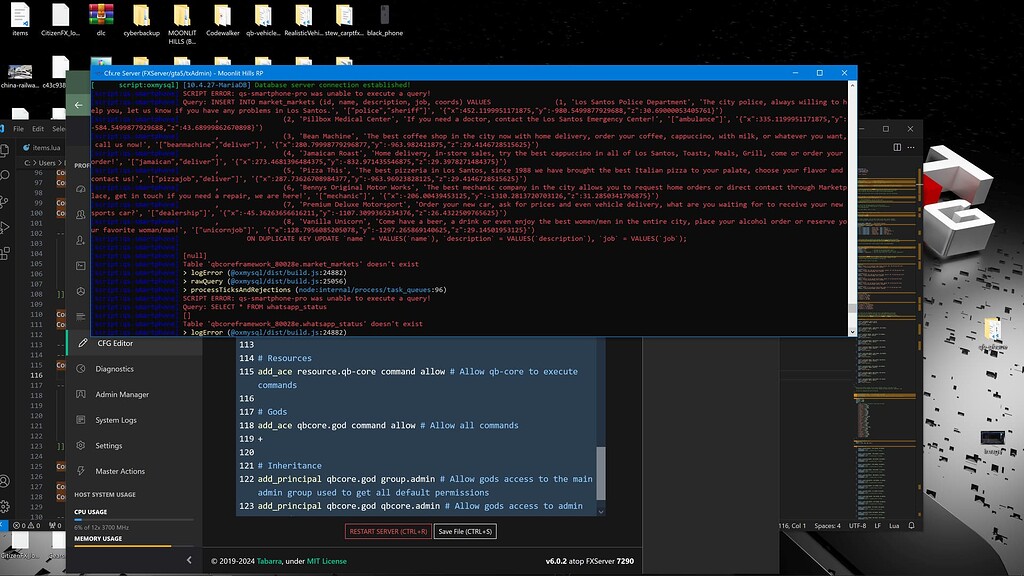Open txAdmin Settings with the gear icon
The height and width of the screenshot is (576, 1024).
[x=82, y=445]
